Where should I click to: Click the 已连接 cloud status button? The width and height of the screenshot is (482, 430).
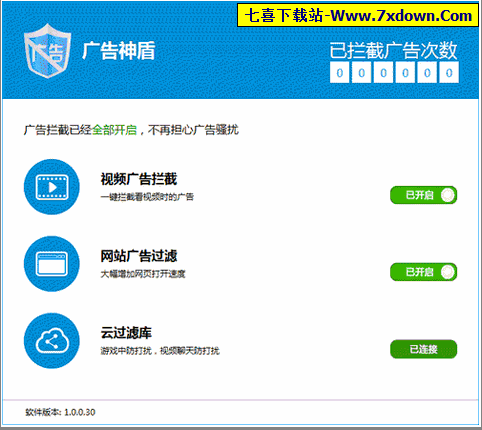pos(423,349)
